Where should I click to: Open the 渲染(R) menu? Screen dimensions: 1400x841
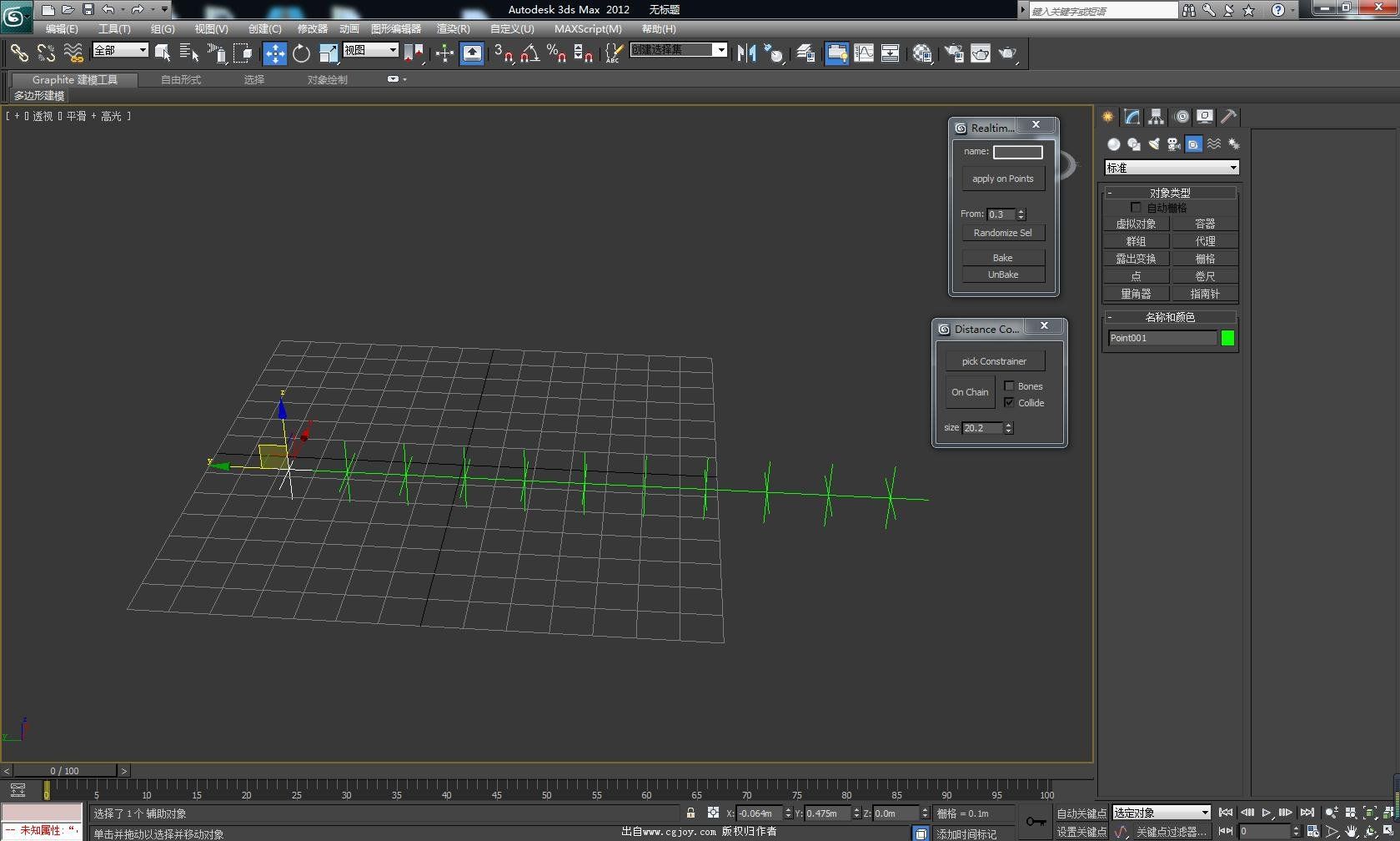point(453,28)
